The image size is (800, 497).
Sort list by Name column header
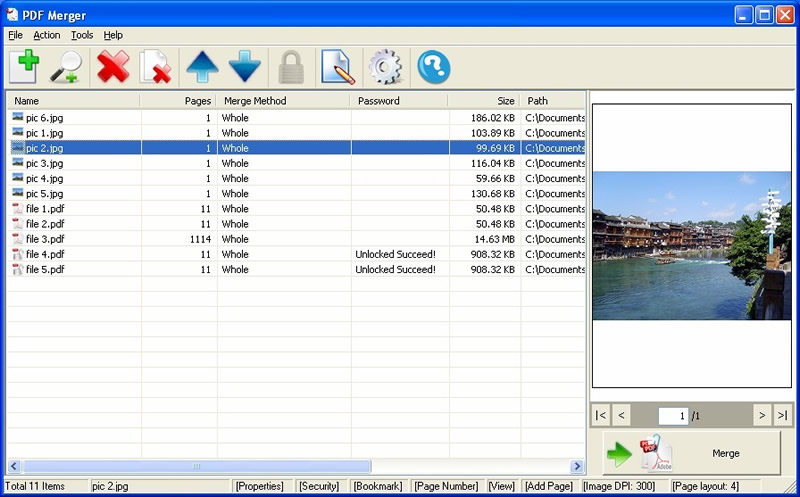tap(73, 101)
